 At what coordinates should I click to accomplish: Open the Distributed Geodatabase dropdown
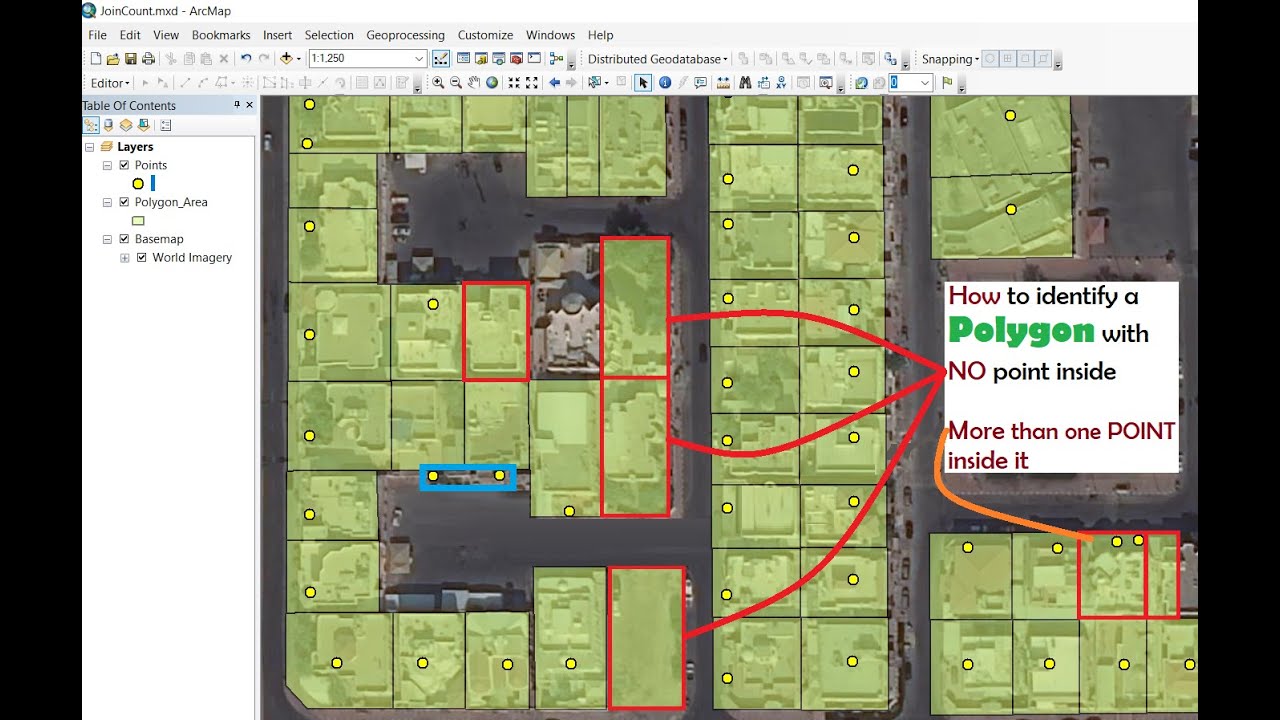tap(658, 59)
